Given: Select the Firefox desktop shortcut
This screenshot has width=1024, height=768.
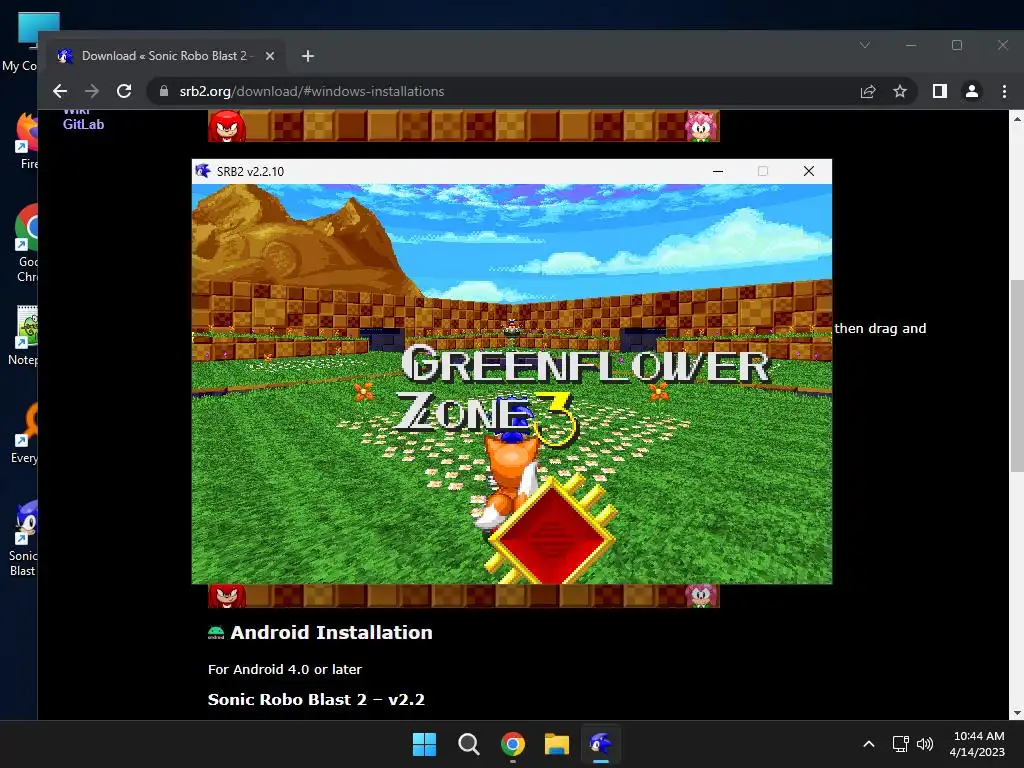Looking at the screenshot, I should [26, 140].
